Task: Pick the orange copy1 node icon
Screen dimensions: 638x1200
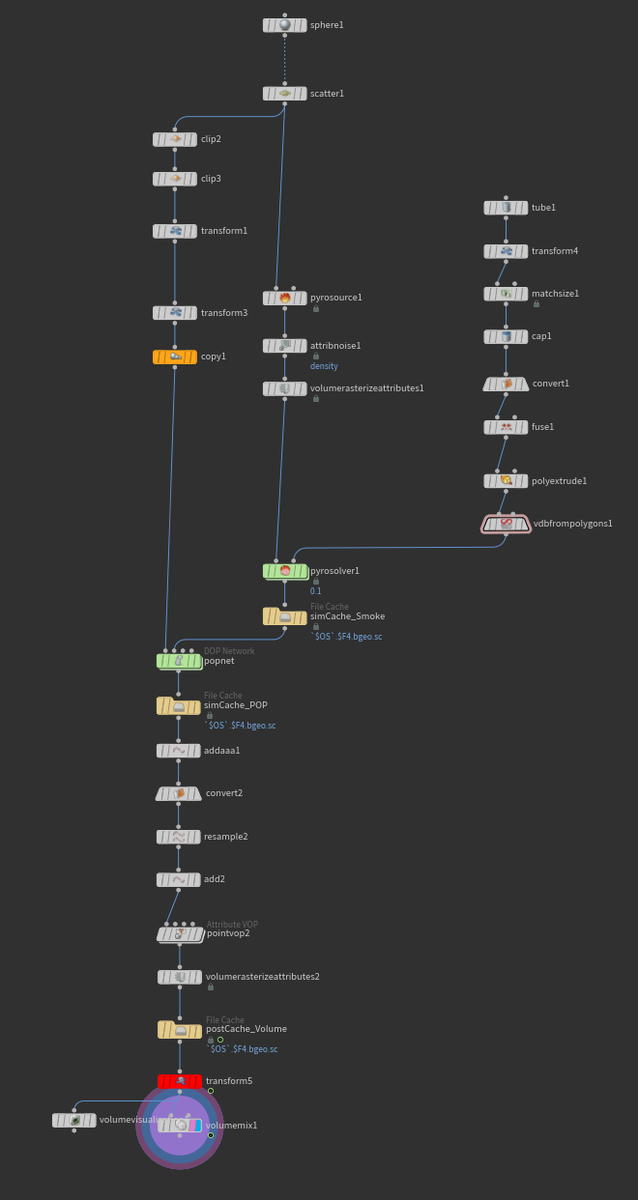Action: click(x=175, y=356)
